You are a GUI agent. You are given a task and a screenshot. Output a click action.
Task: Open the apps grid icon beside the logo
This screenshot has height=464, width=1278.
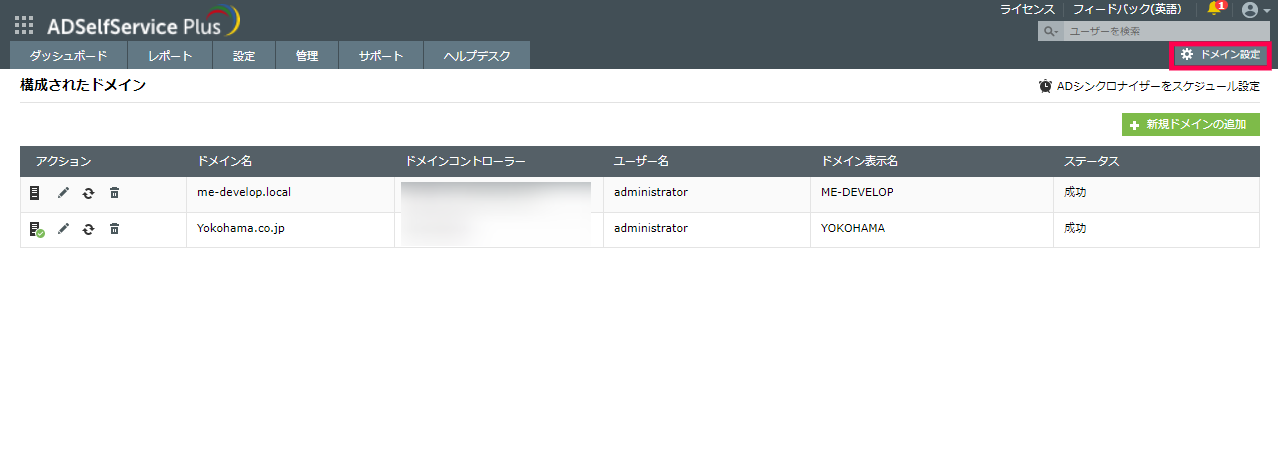[24, 25]
